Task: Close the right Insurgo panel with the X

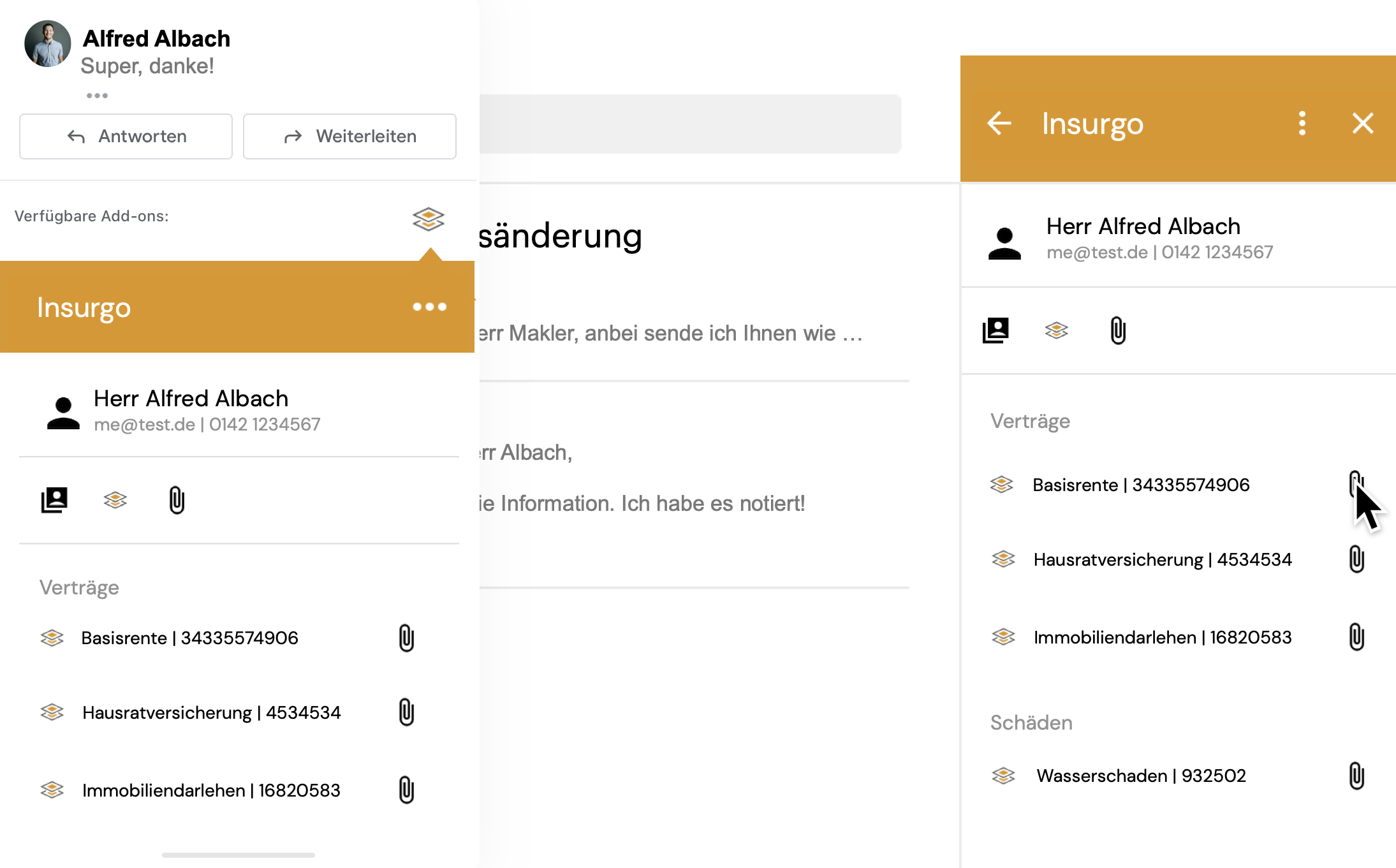Action: point(1363,123)
